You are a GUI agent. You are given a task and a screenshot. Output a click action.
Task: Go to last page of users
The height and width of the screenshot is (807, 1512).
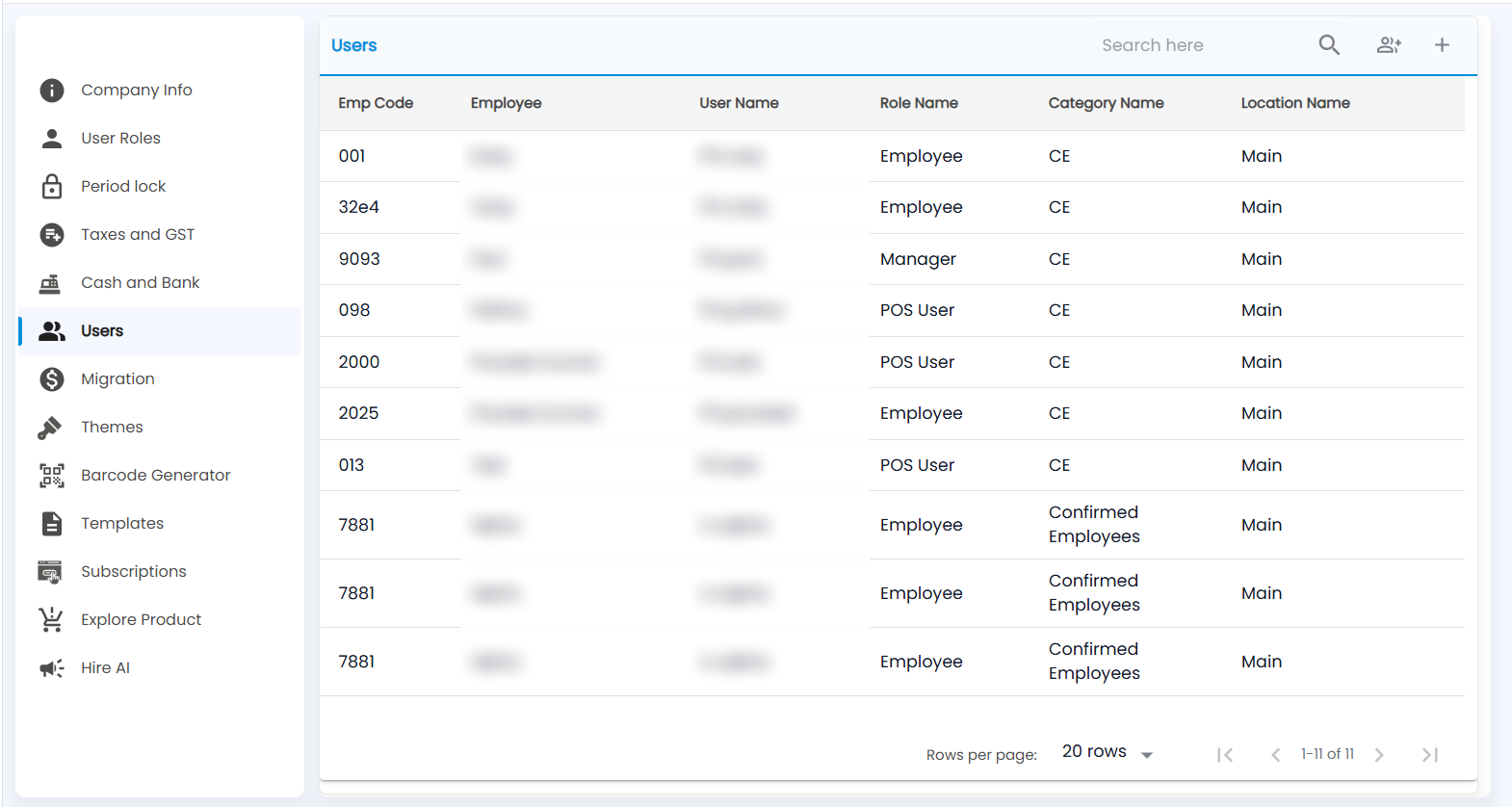pyautogui.click(x=1430, y=755)
